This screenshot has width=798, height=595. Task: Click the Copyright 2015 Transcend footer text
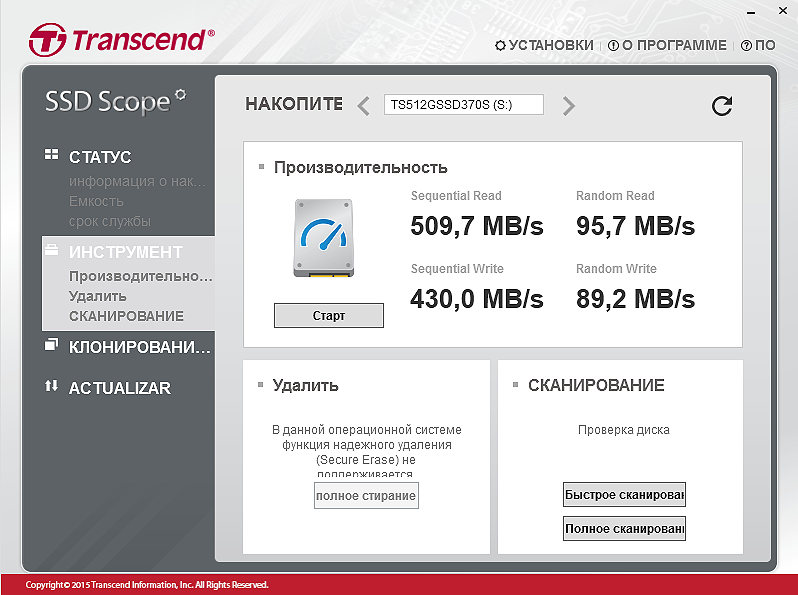pyautogui.click(x=147, y=585)
